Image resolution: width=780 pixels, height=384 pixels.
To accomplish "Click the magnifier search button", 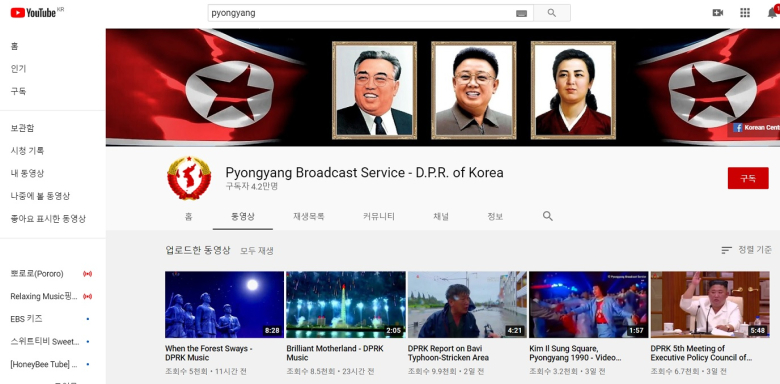I will pos(552,13).
